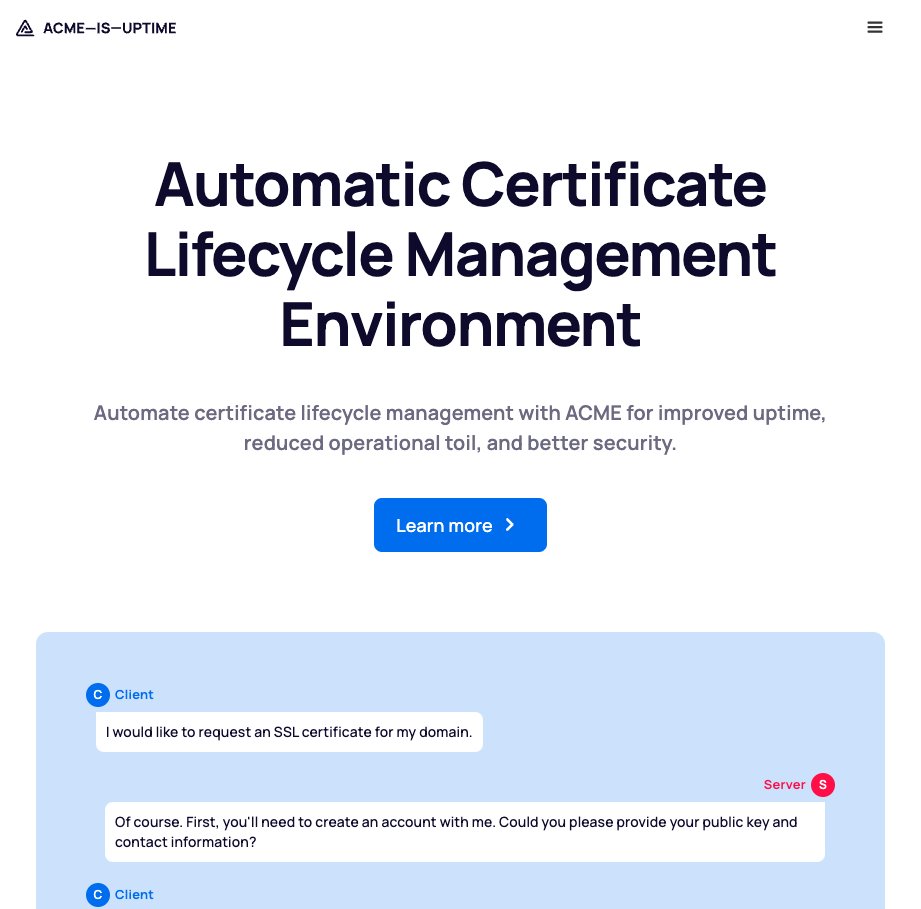Screen dimensions: 921x909
Task: Click the main heading Automatic Certificate Lifecycle
Action: pos(460,254)
